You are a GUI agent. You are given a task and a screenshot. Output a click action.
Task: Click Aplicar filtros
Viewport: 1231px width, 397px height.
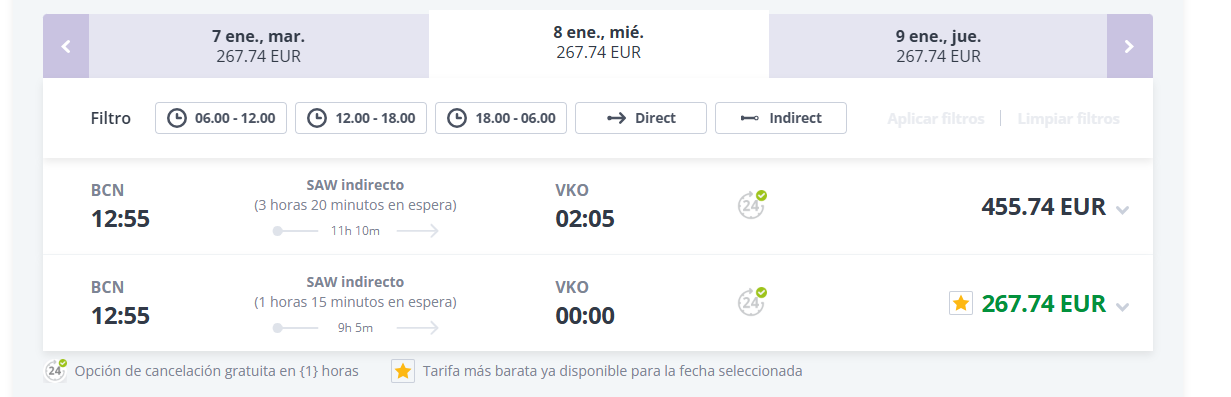pos(936,118)
